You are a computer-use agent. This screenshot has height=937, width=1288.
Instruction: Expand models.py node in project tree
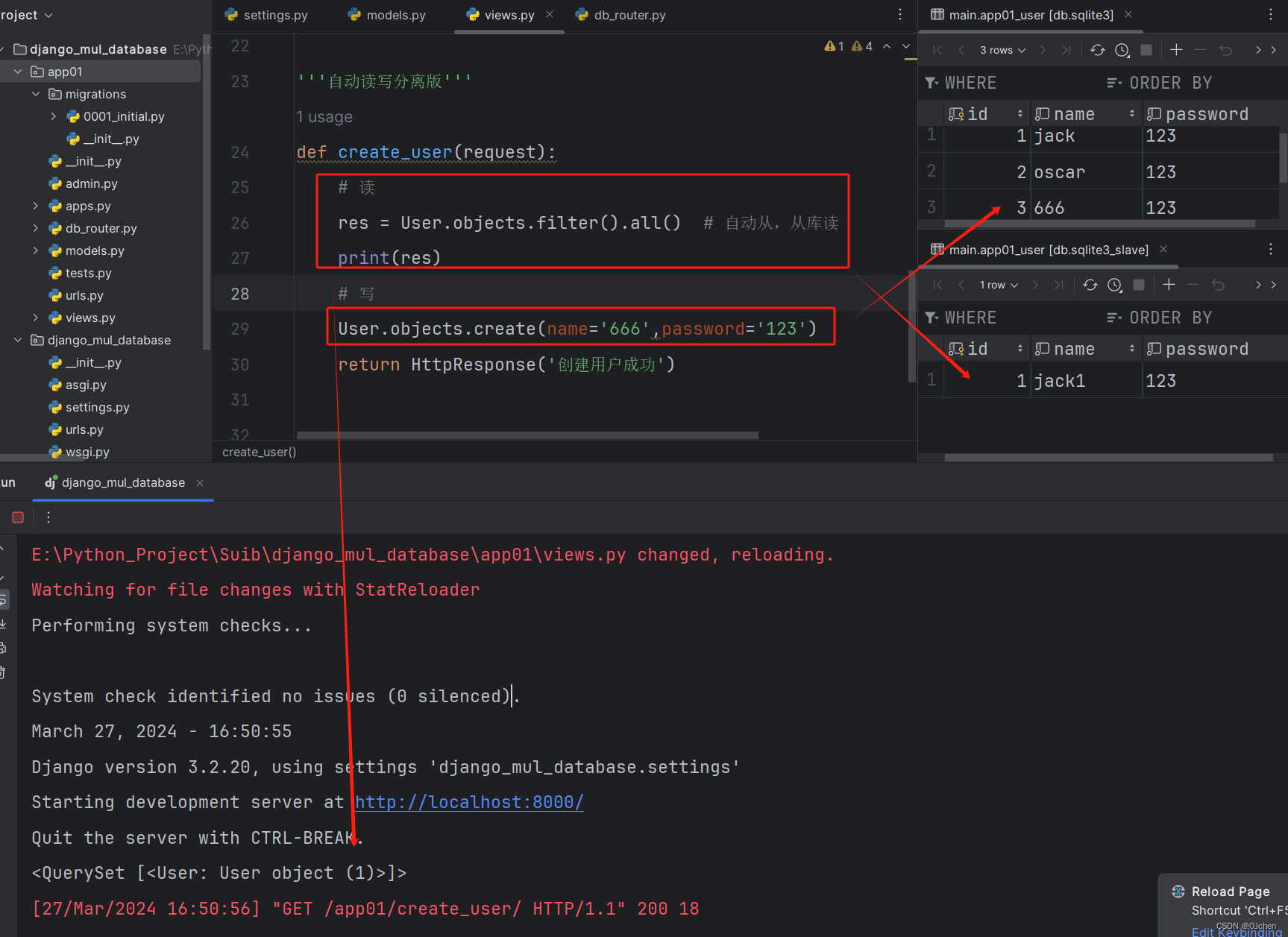(x=36, y=250)
